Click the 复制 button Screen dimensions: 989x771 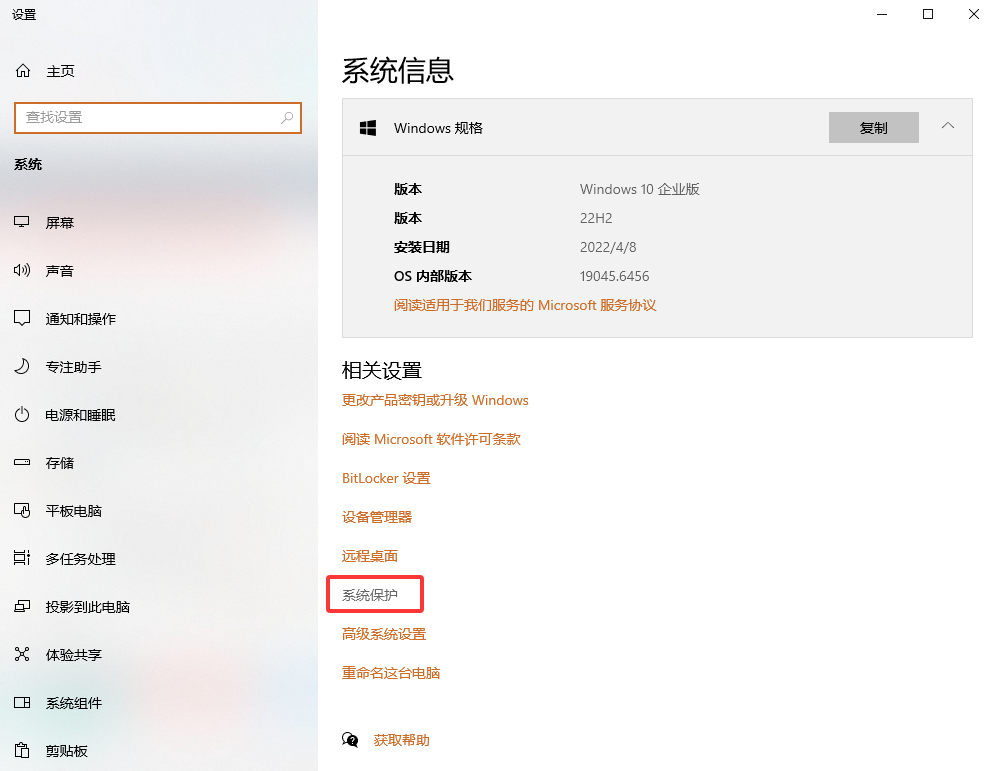click(874, 127)
